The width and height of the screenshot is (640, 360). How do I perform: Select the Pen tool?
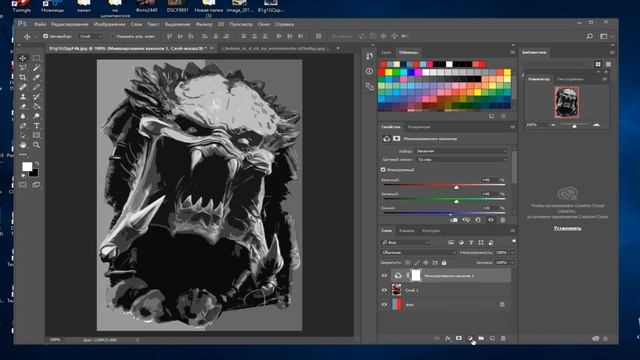coord(23,126)
